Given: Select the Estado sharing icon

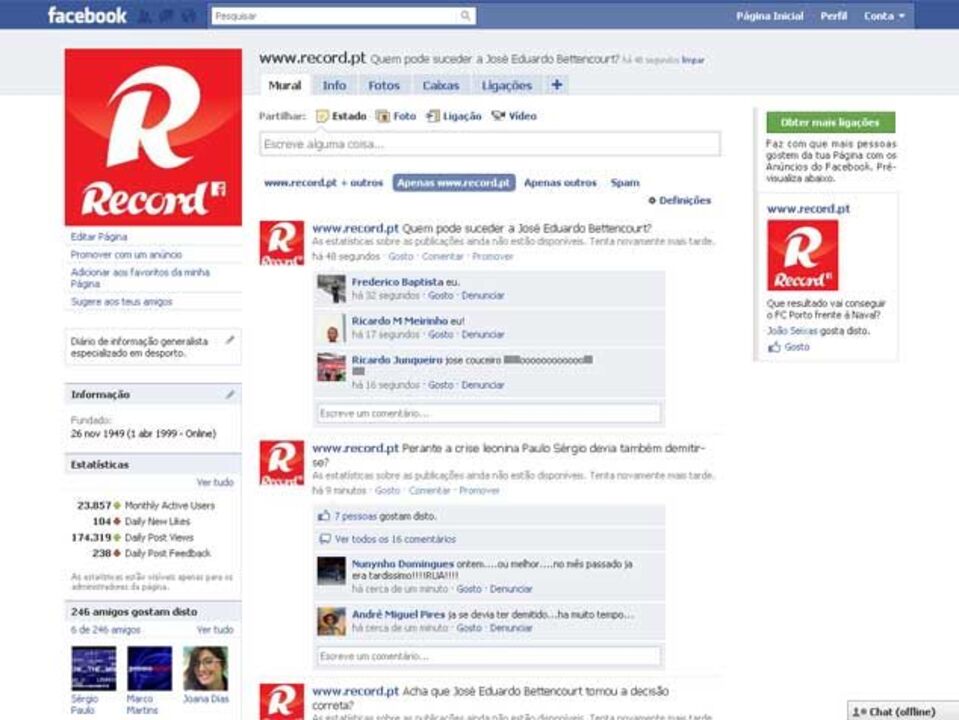Looking at the screenshot, I should click(322, 116).
